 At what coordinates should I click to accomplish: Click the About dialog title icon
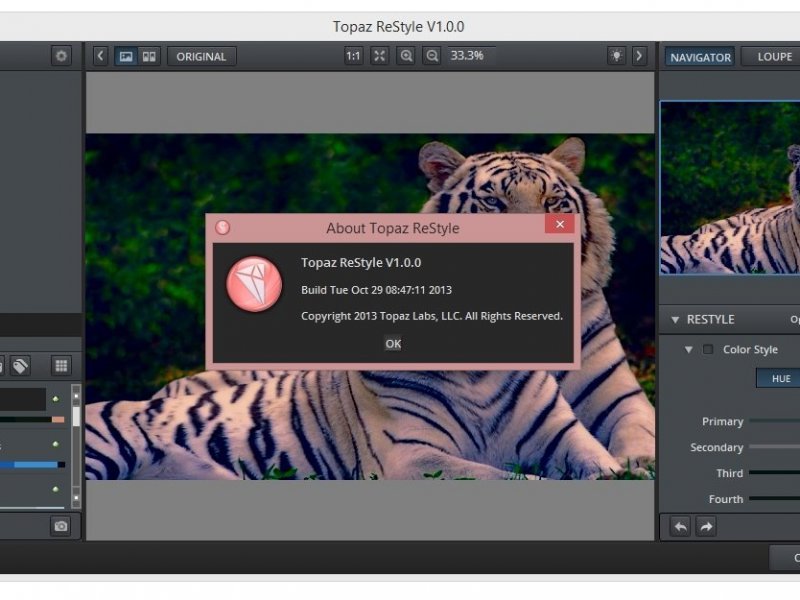(x=222, y=228)
